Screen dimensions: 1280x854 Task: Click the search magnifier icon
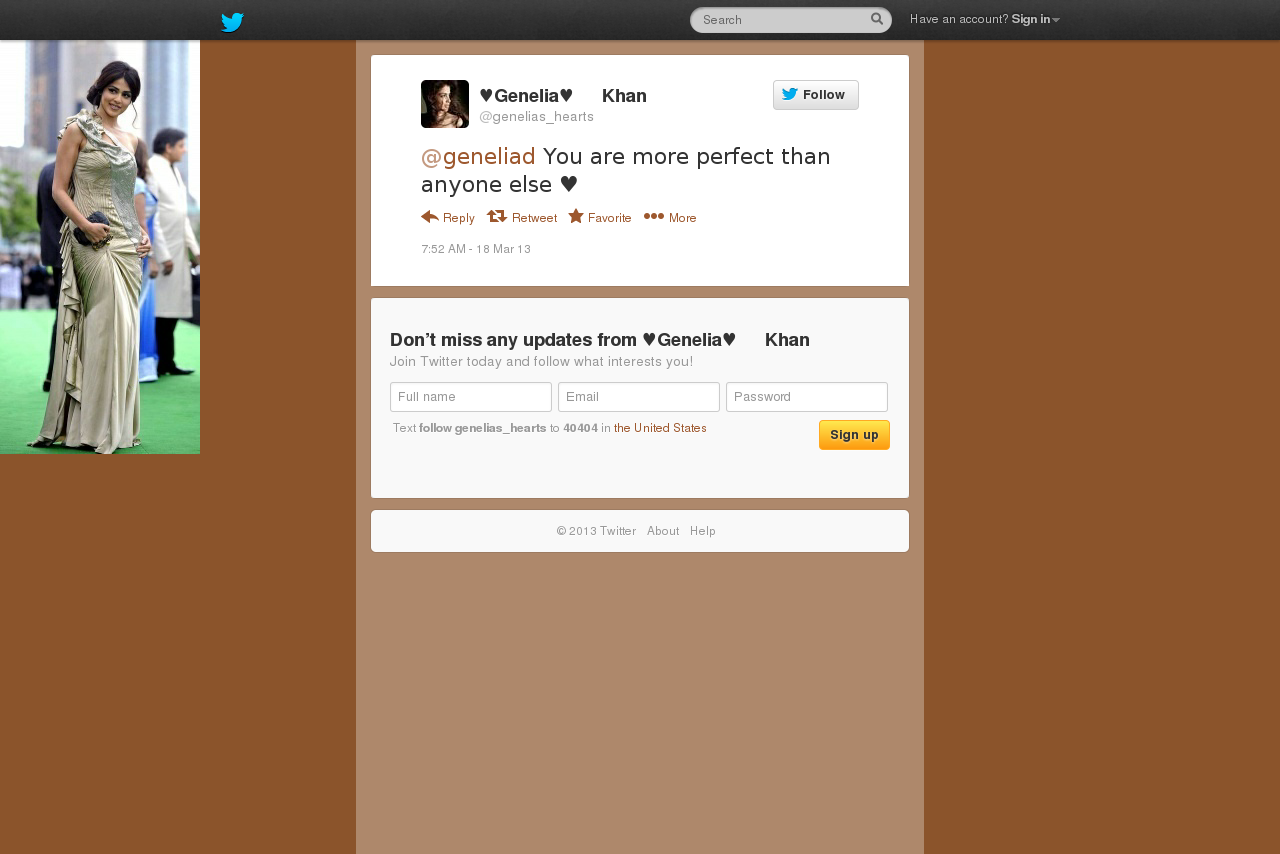[877, 19]
